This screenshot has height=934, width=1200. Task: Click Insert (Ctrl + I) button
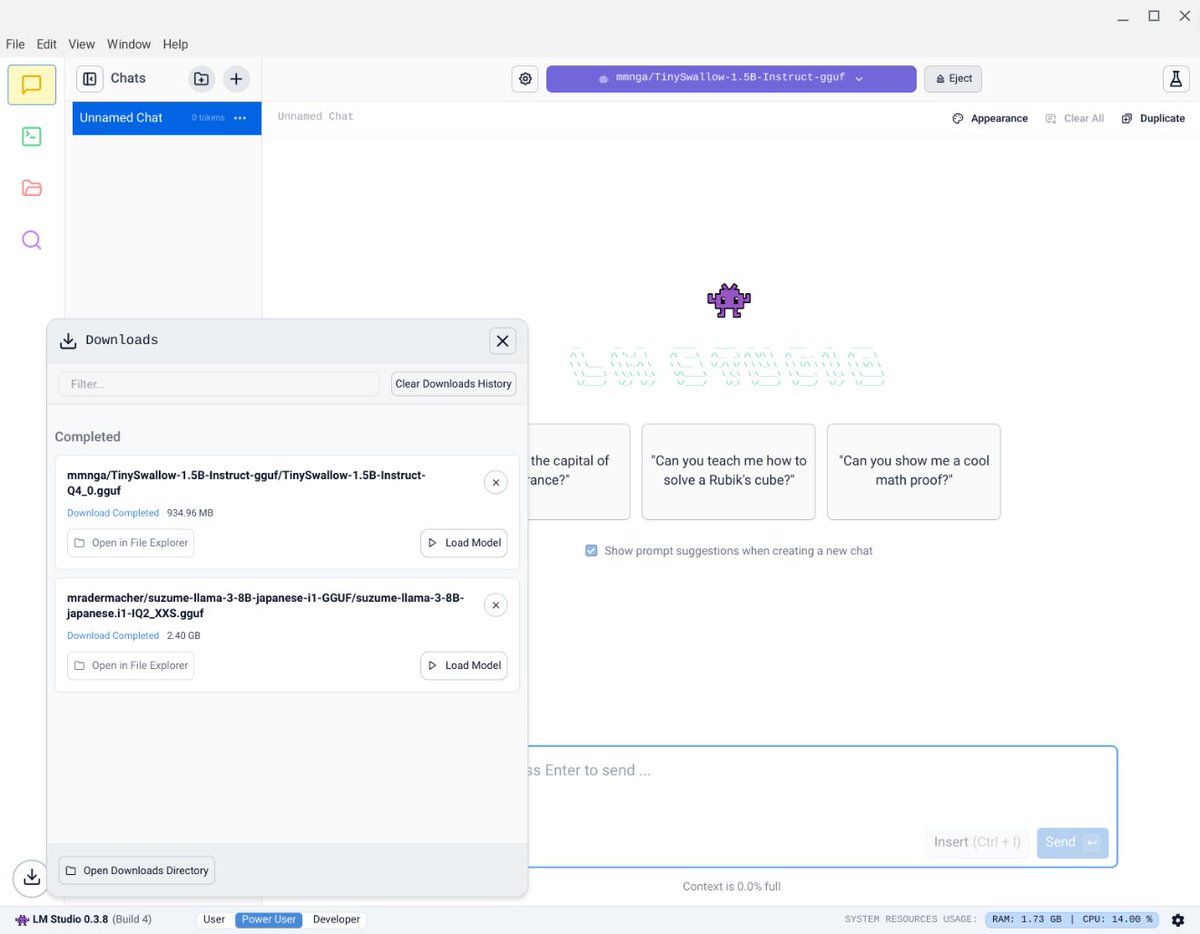pyautogui.click(x=977, y=842)
